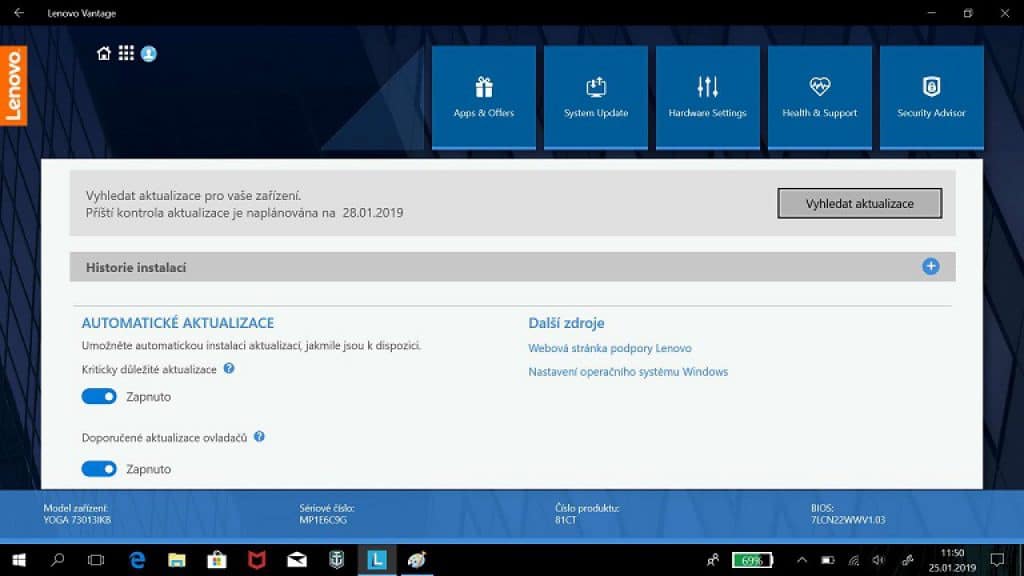The height and width of the screenshot is (576, 1024).
Task: Open the paint-style app on taskbar
Action: coord(417,560)
